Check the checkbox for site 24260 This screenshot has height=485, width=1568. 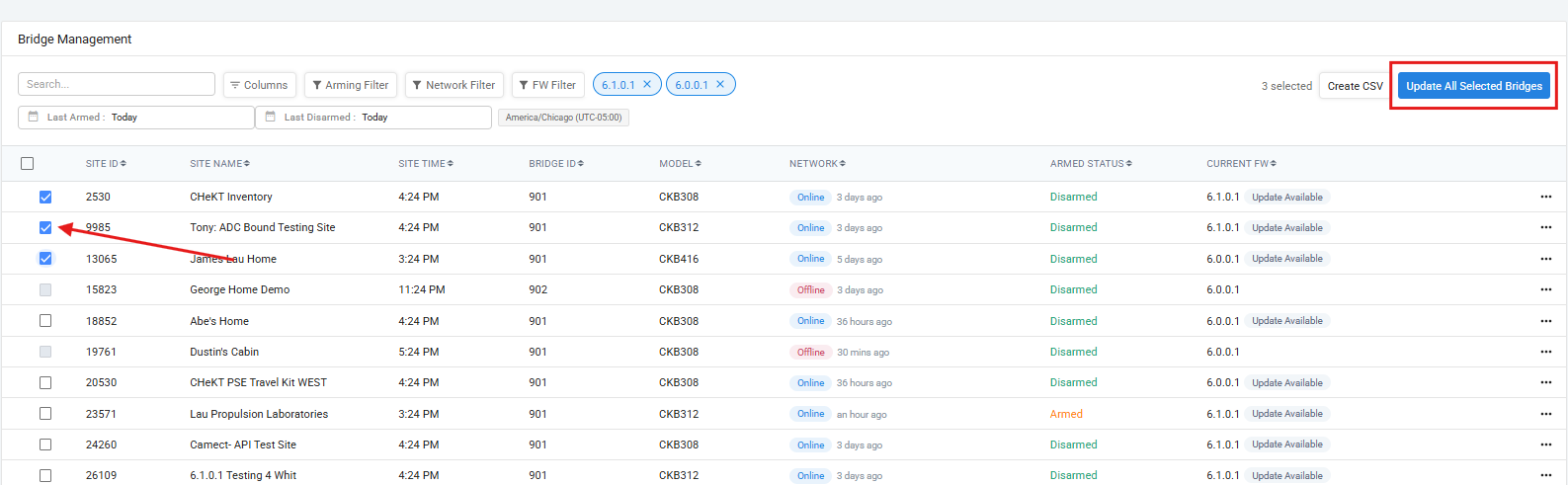[45, 445]
